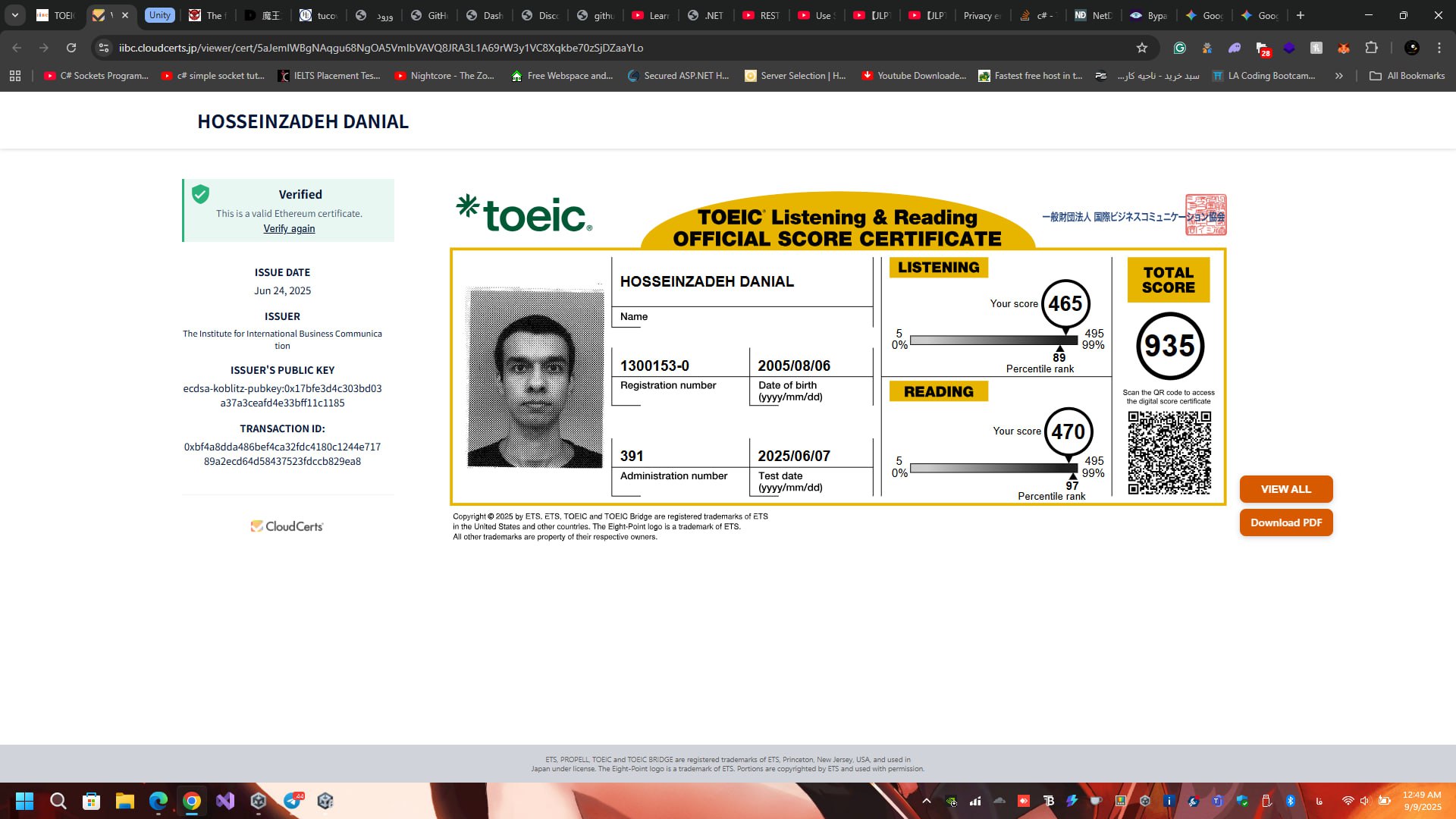Image resolution: width=1456 pixels, height=819 pixels.
Task: Click the Verify again link
Action: (289, 229)
